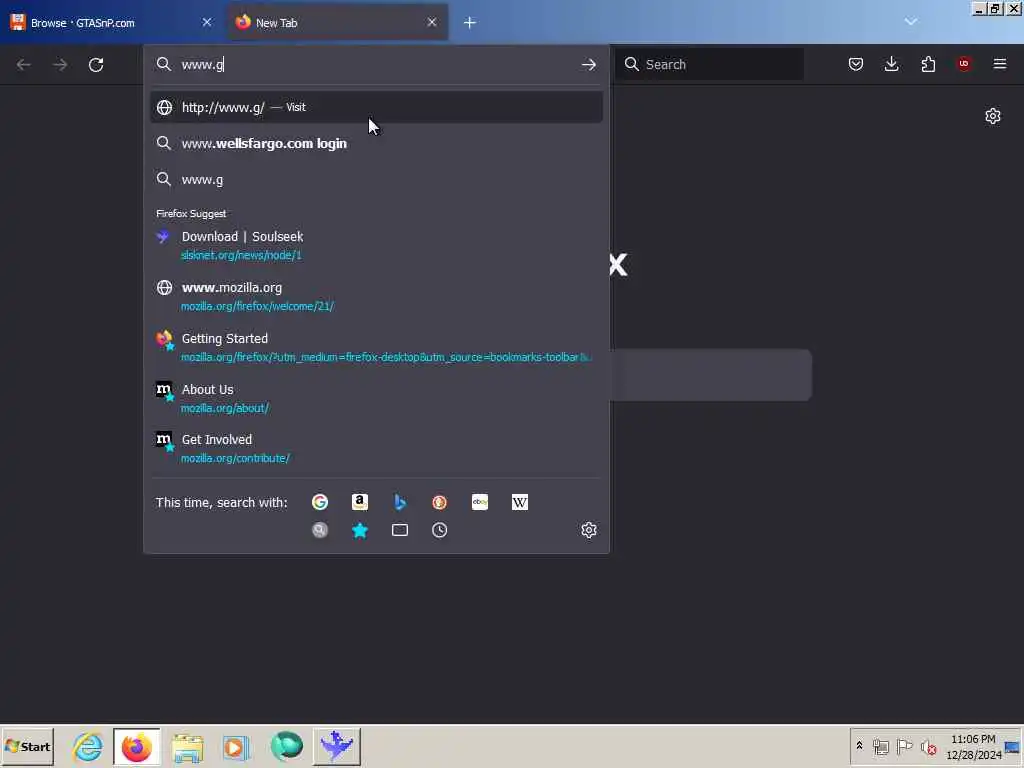Open Get Involved mozilla suggestion

point(376,449)
